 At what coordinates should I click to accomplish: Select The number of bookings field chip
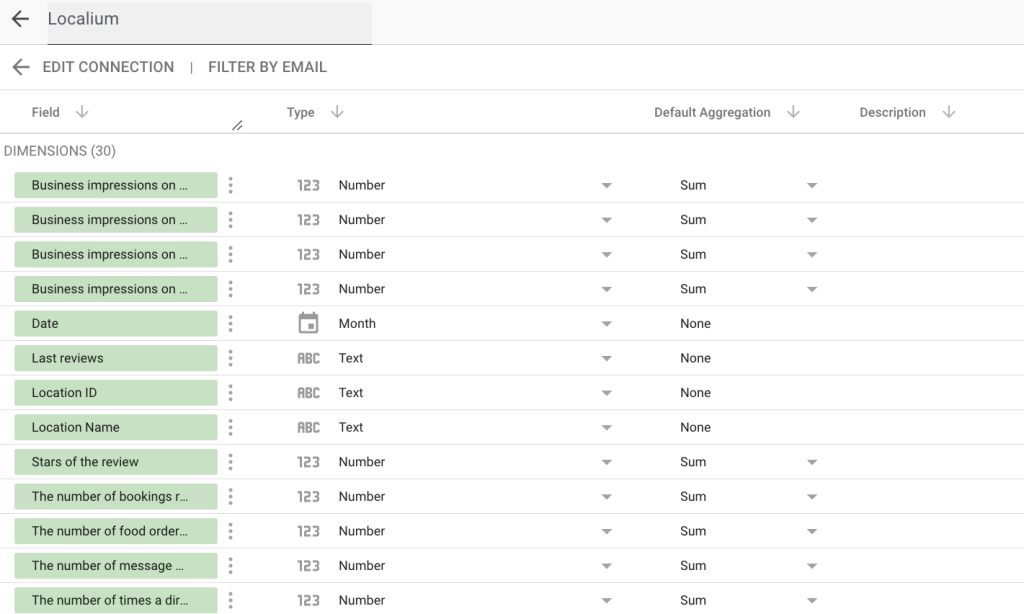pyautogui.click(x=116, y=496)
